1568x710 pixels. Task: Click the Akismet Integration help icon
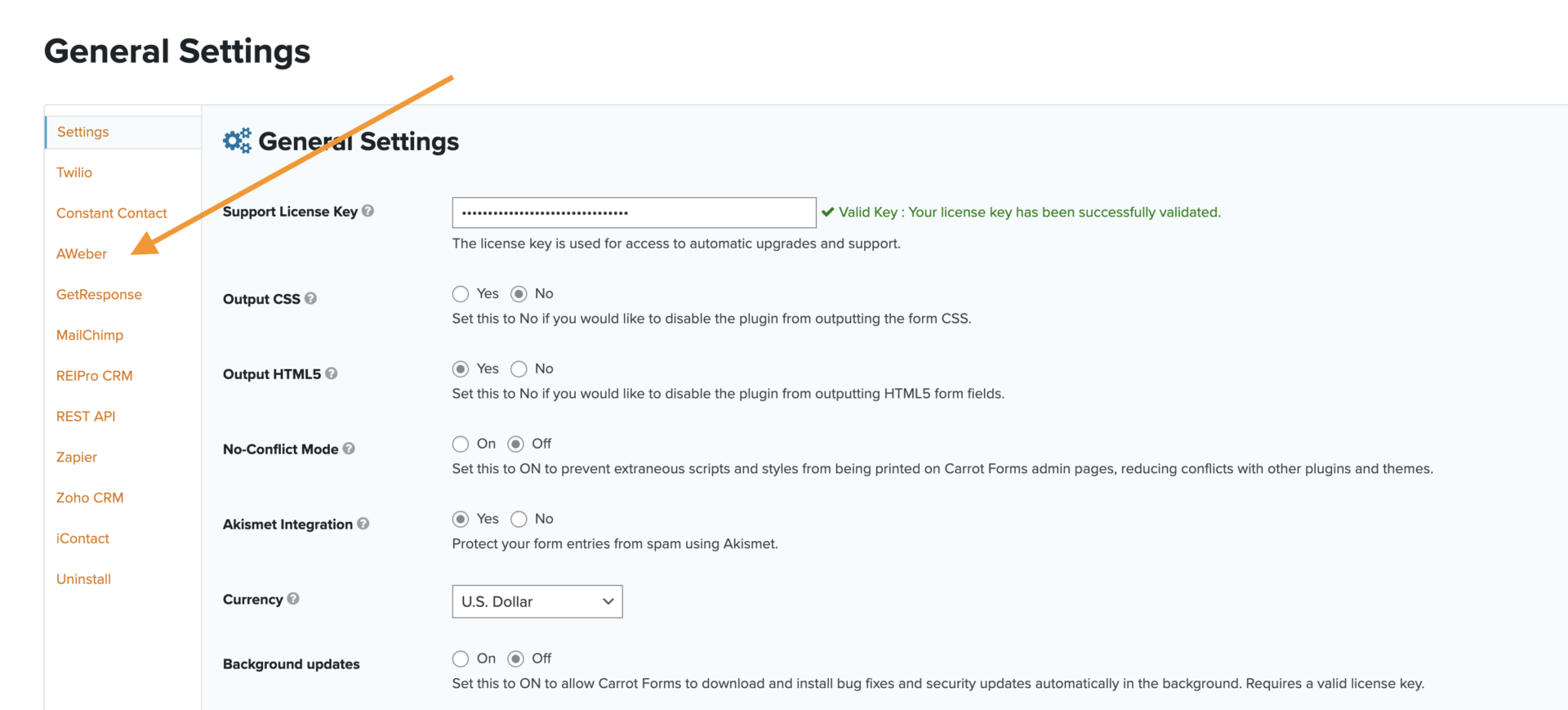363,524
